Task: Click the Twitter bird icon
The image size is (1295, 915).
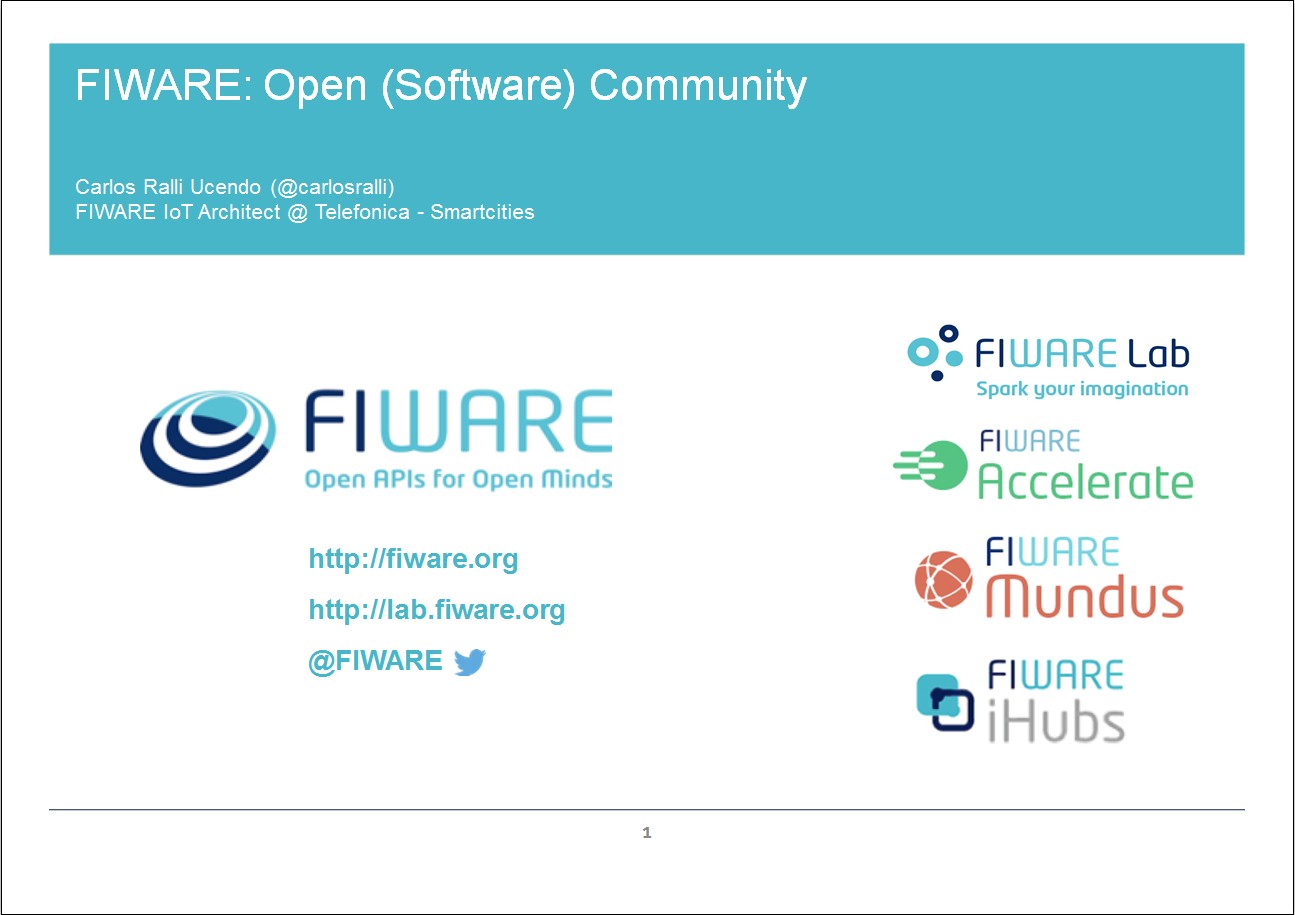Action: tap(469, 662)
